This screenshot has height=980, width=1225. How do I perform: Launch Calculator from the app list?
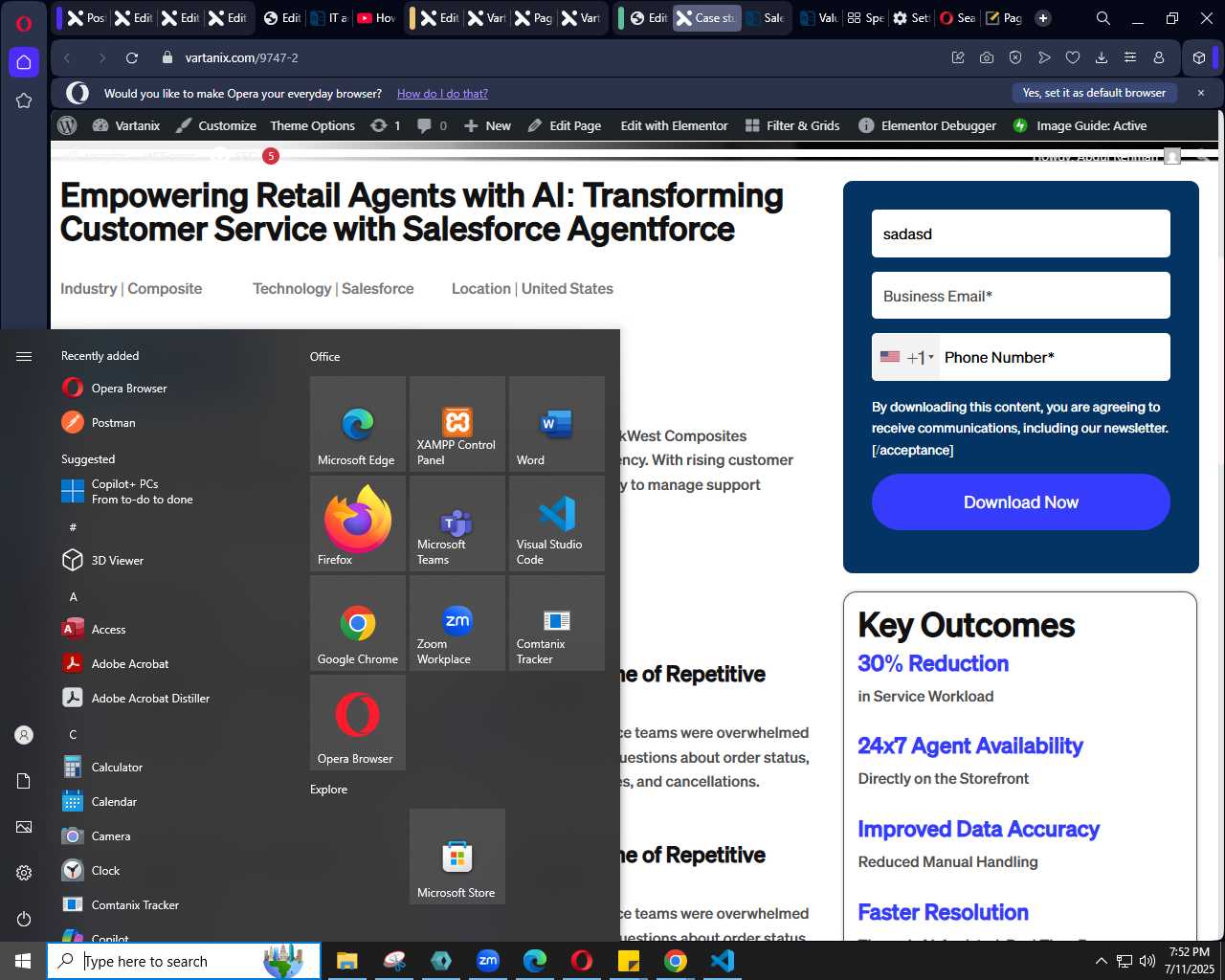[x=172, y=767]
